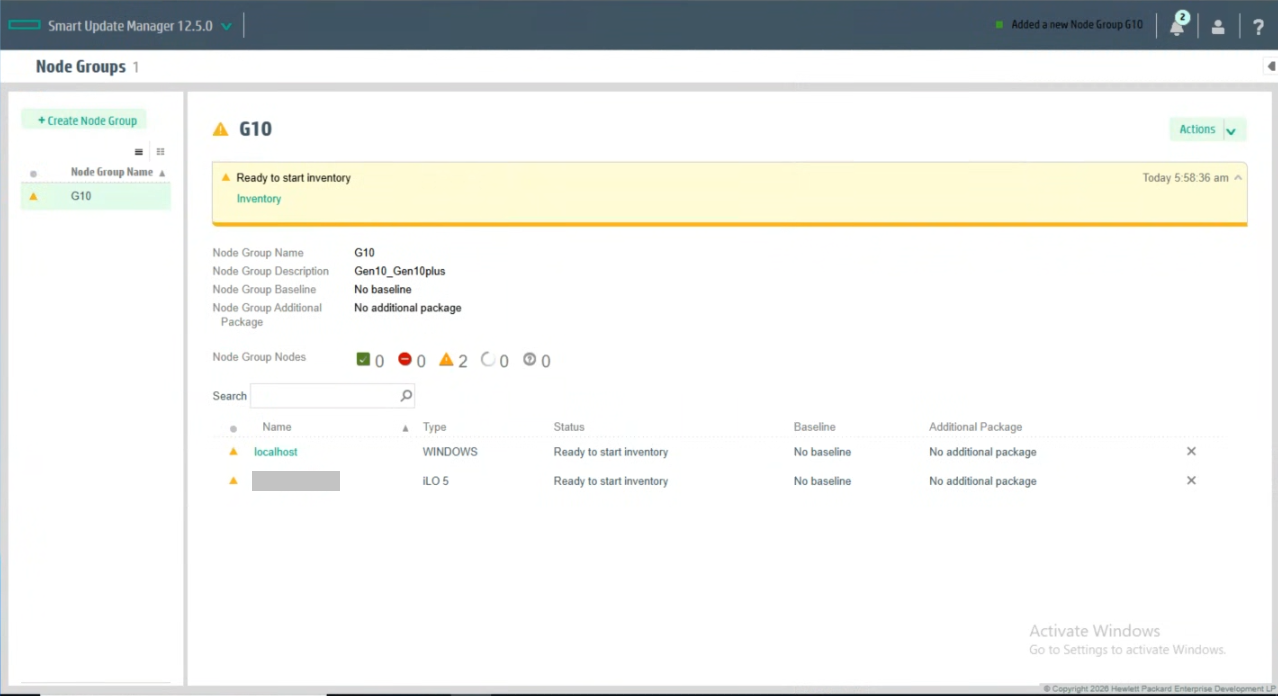Screen dimensions: 1278x696
Task: Click the WINDOWS type cell
Action: tap(450, 452)
